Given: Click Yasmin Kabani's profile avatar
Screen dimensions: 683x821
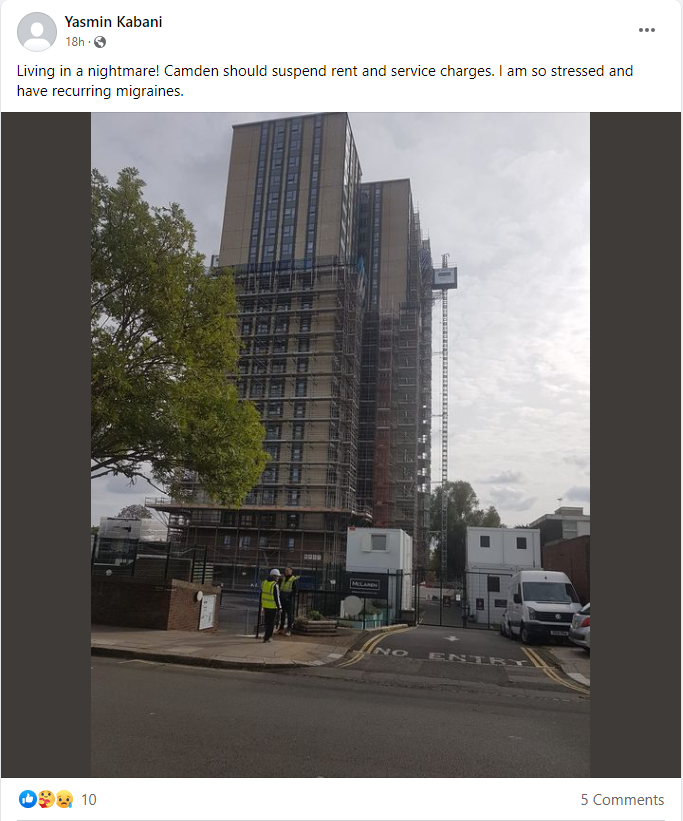Looking at the screenshot, I should pyautogui.click(x=37, y=32).
